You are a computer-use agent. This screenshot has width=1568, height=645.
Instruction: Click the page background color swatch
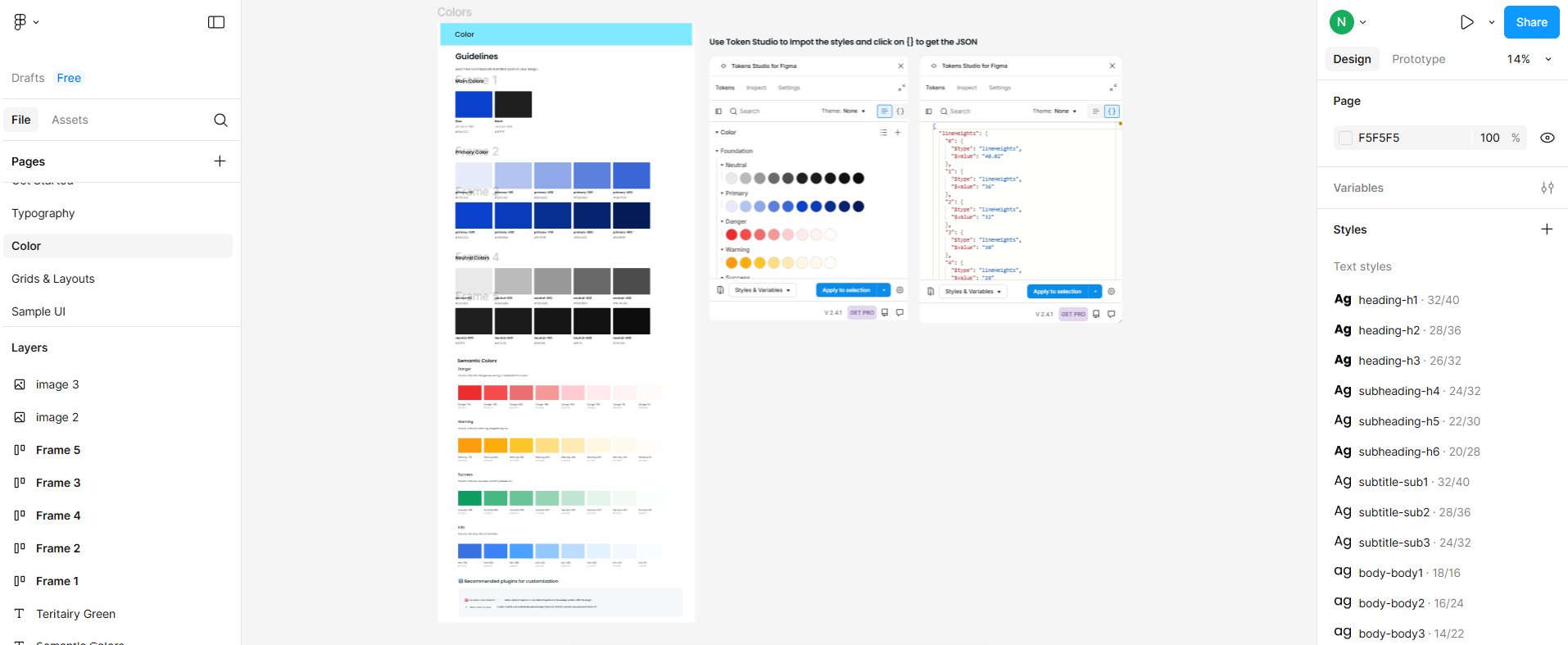click(1345, 138)
